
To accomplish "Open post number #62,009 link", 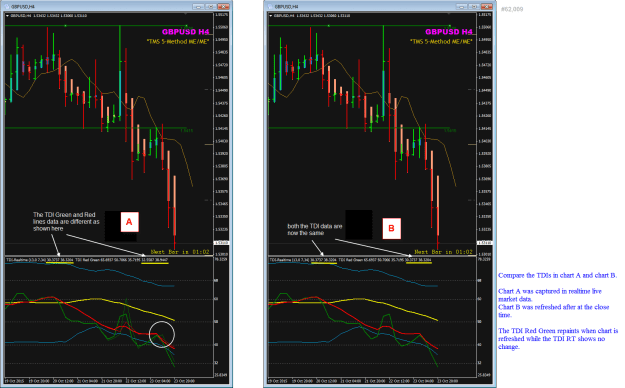I will pyautogui.click(x=512, y=9).
